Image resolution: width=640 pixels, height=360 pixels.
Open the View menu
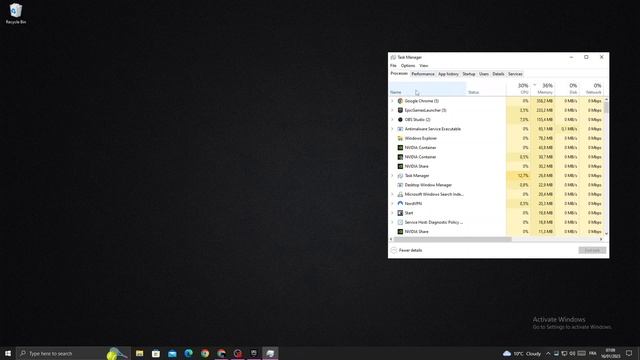[424, 66]
